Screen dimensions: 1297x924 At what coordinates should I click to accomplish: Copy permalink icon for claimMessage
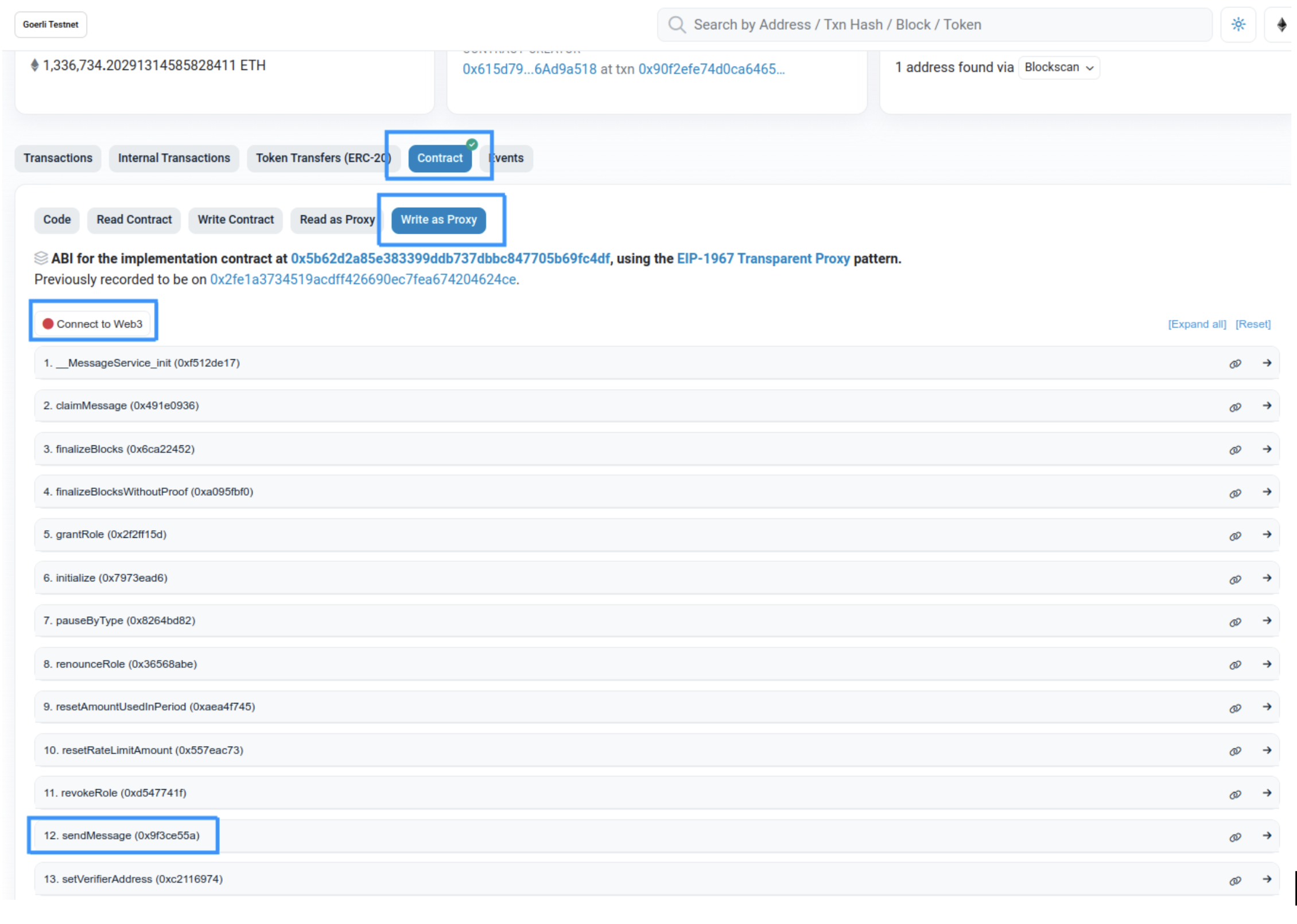coord(1235,407)
